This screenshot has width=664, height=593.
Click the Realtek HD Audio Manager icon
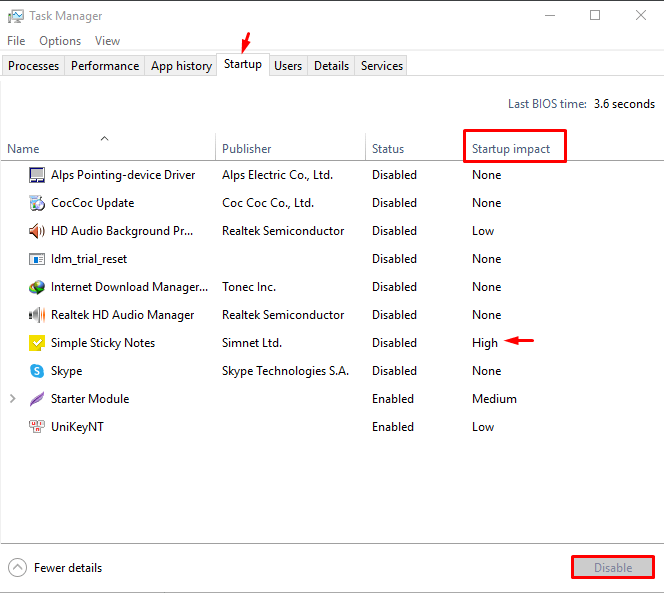pyautogui.click(x=37, y=315)
